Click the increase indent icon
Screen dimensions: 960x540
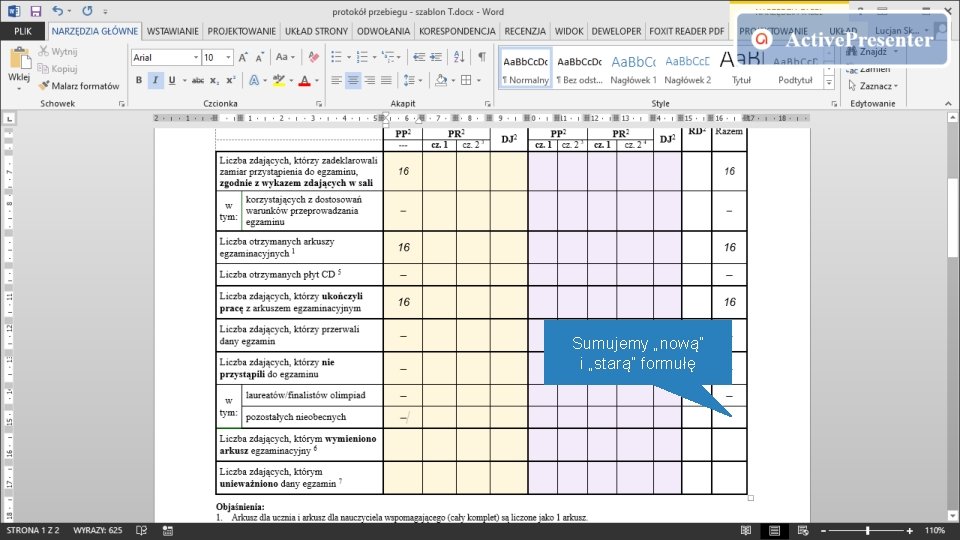click(x=436, y=57)
